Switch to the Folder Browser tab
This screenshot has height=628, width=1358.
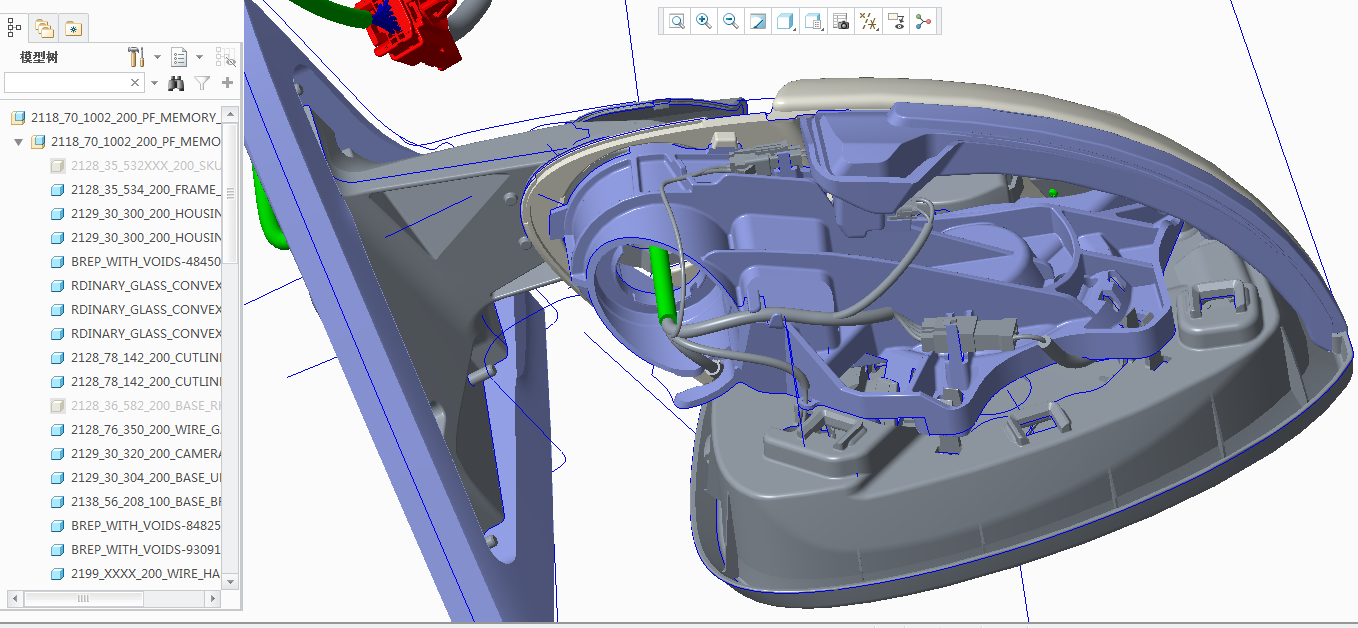(44, 28)
